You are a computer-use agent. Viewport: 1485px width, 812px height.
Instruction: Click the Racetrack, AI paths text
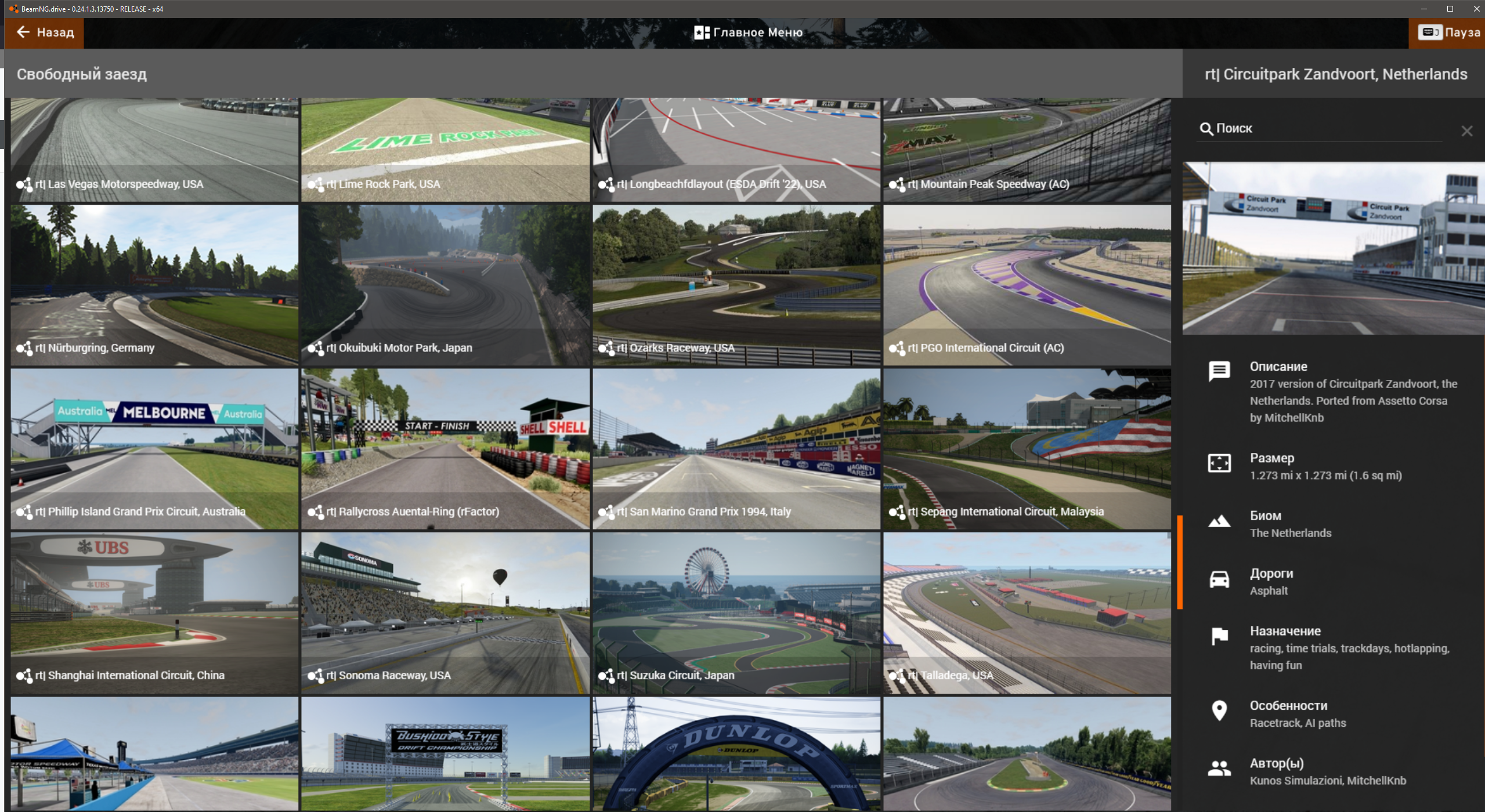1298,723
